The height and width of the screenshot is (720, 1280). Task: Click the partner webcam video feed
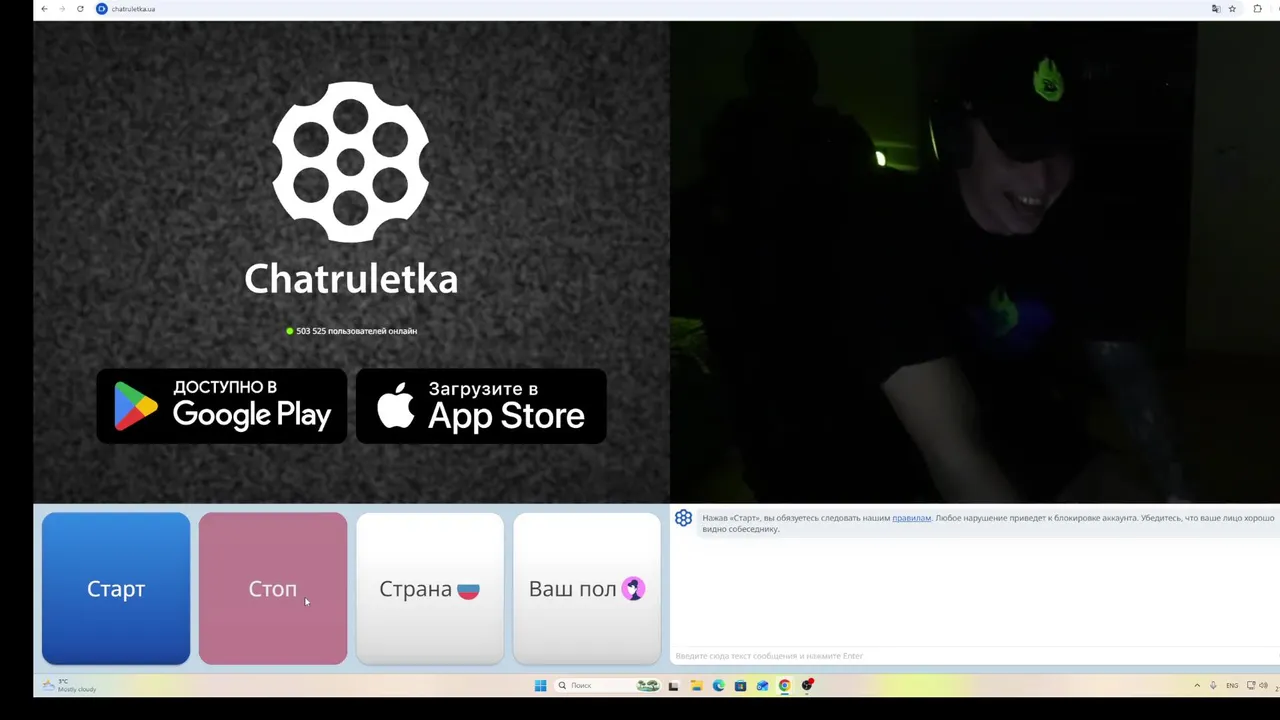(x=975, y=262)
